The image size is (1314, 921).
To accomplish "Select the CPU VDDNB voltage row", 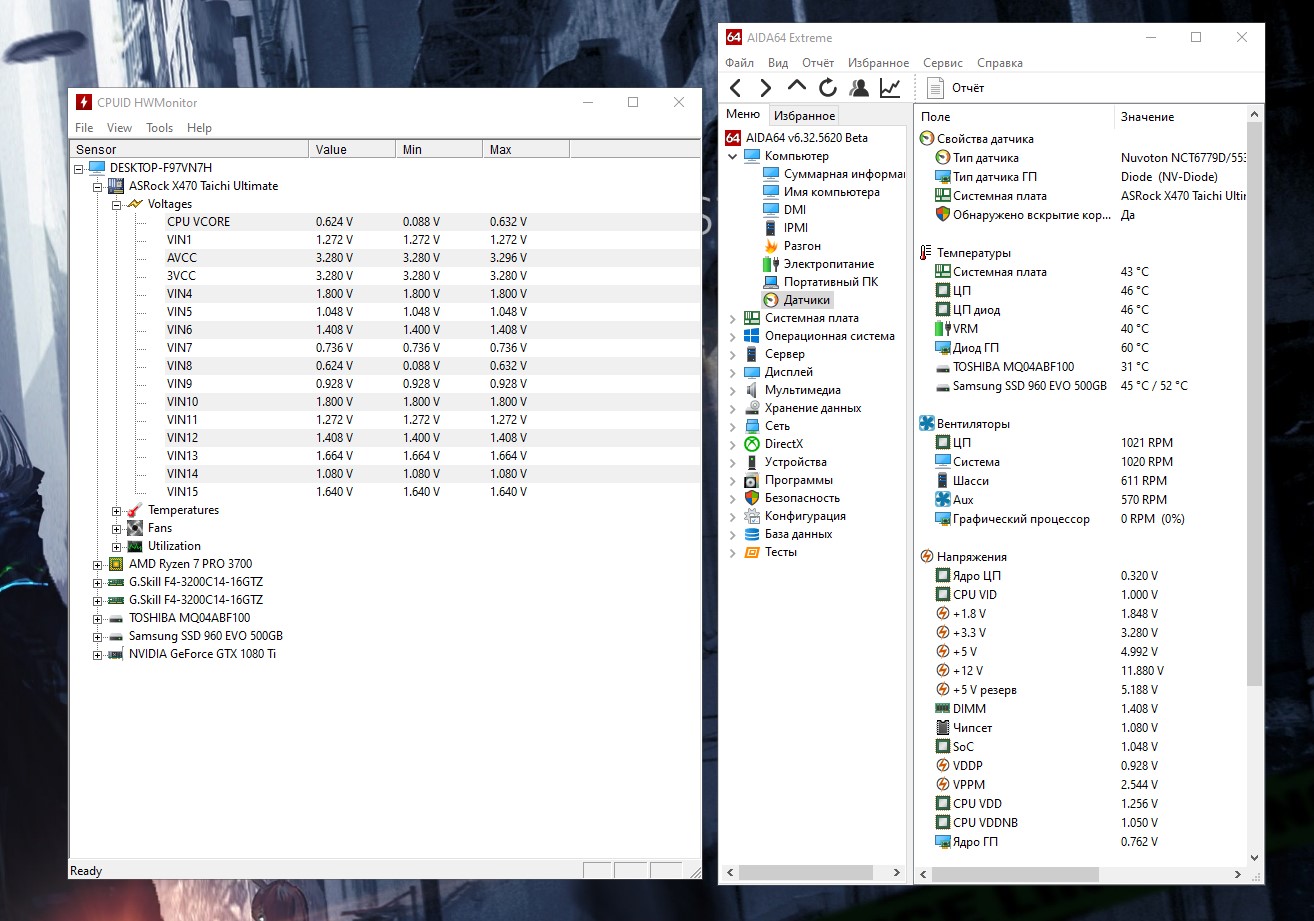I will pos(1081,823).
